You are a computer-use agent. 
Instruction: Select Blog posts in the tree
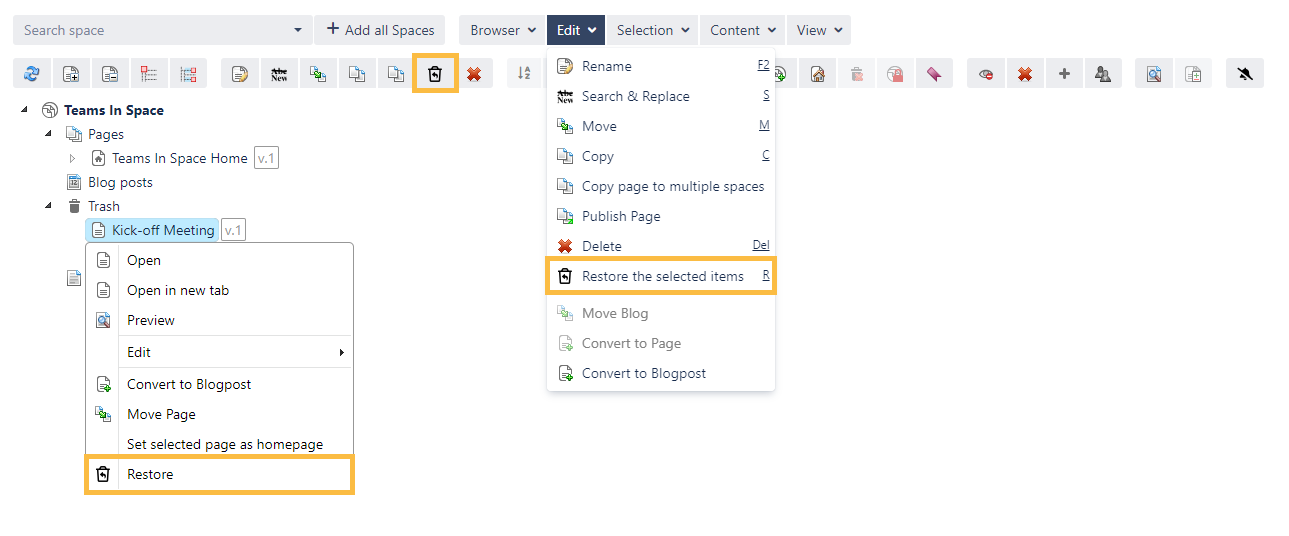point(120,182)
